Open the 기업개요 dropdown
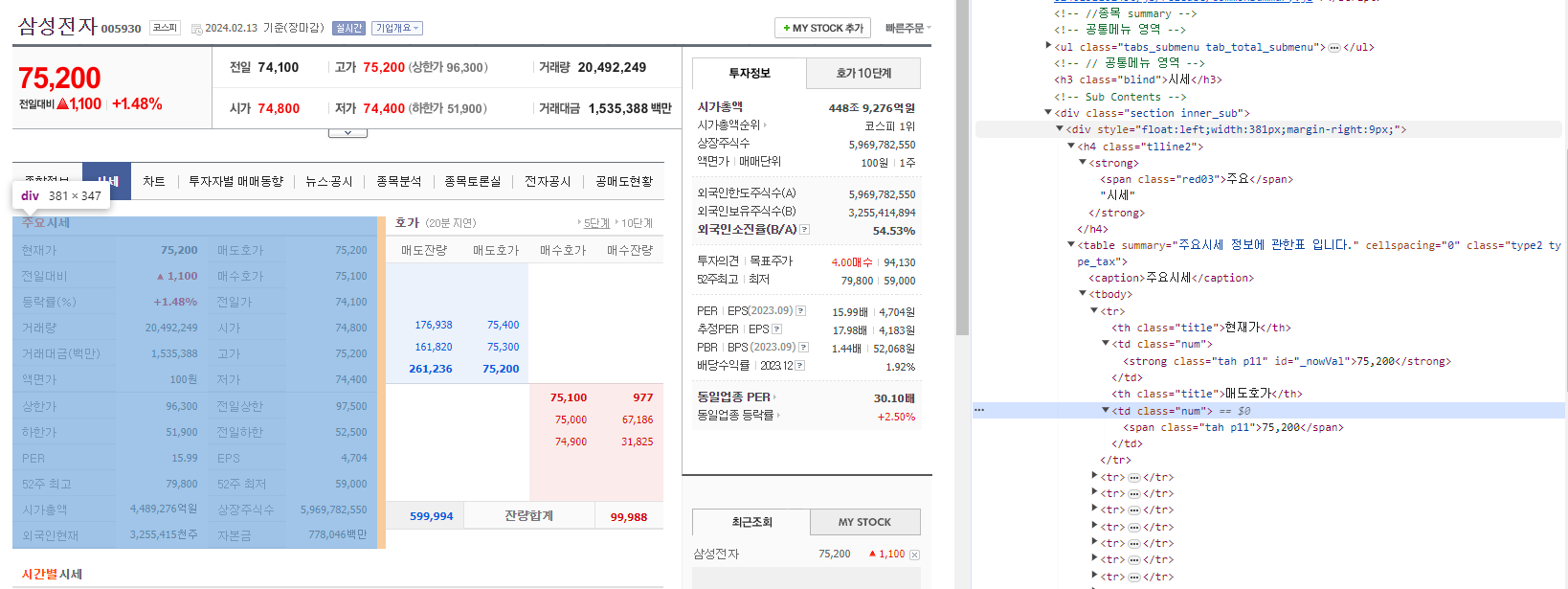1568x589 pixels. coord(397,29)
